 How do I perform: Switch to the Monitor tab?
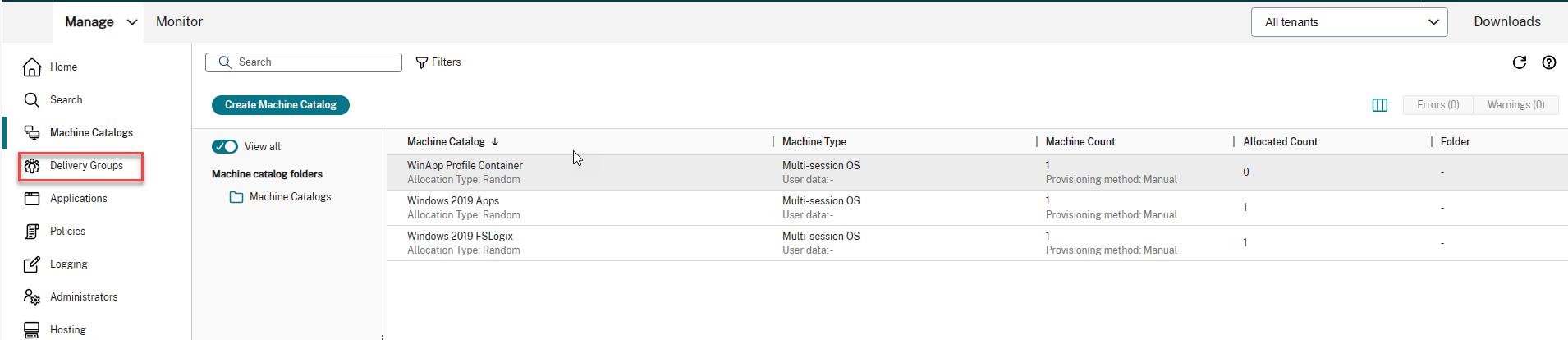(179, 22)
